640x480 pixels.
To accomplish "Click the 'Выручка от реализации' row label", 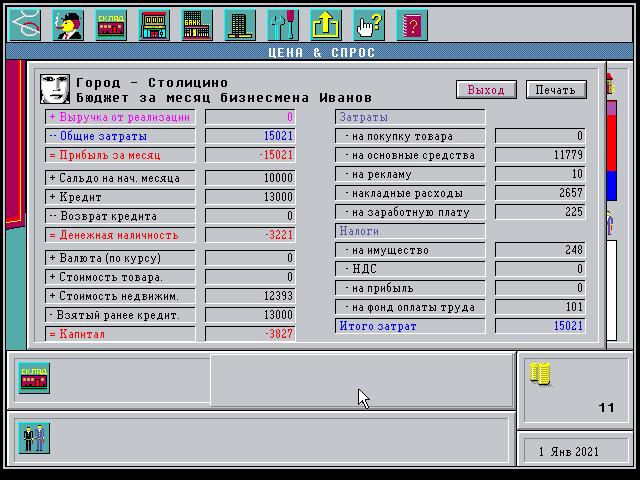I will pos(120,117).
